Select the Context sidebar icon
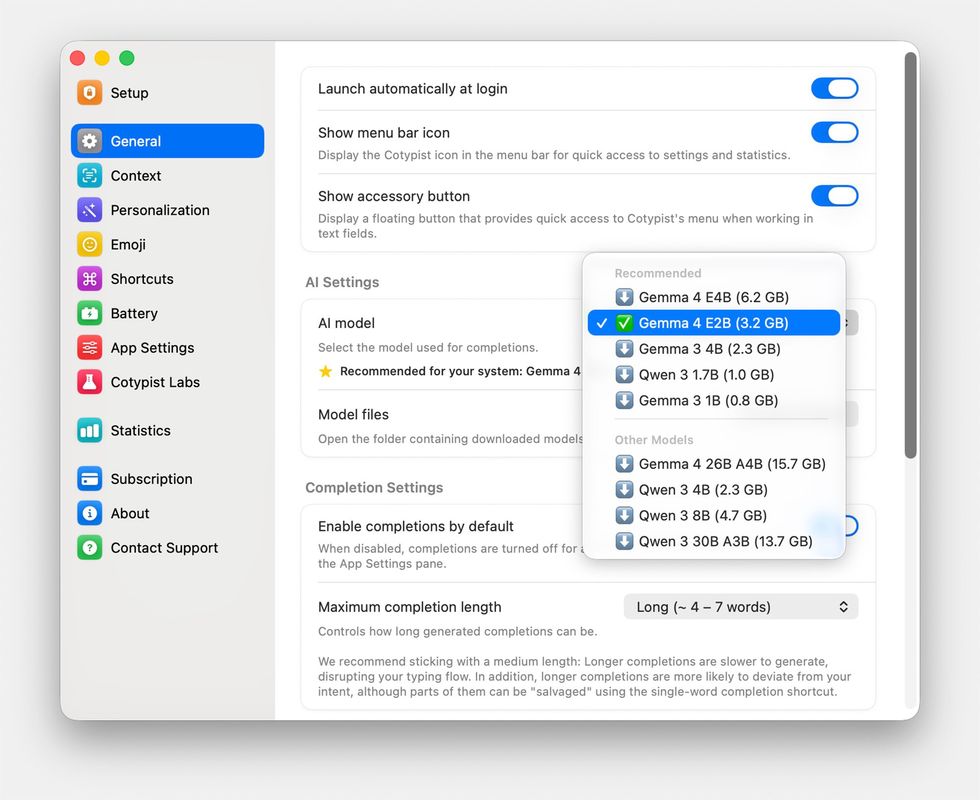 [x=89, y=176]
